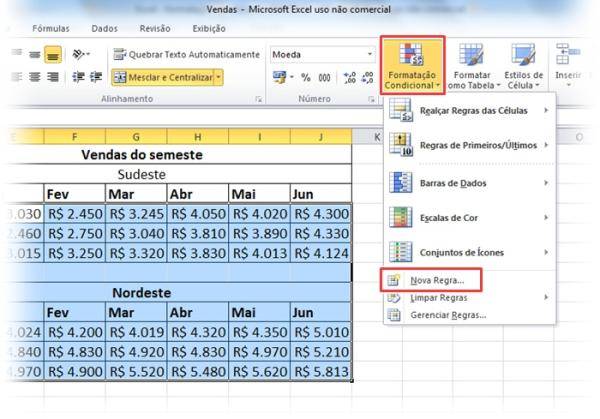
Task: Select column F header
Action: (x=75, y=137)
